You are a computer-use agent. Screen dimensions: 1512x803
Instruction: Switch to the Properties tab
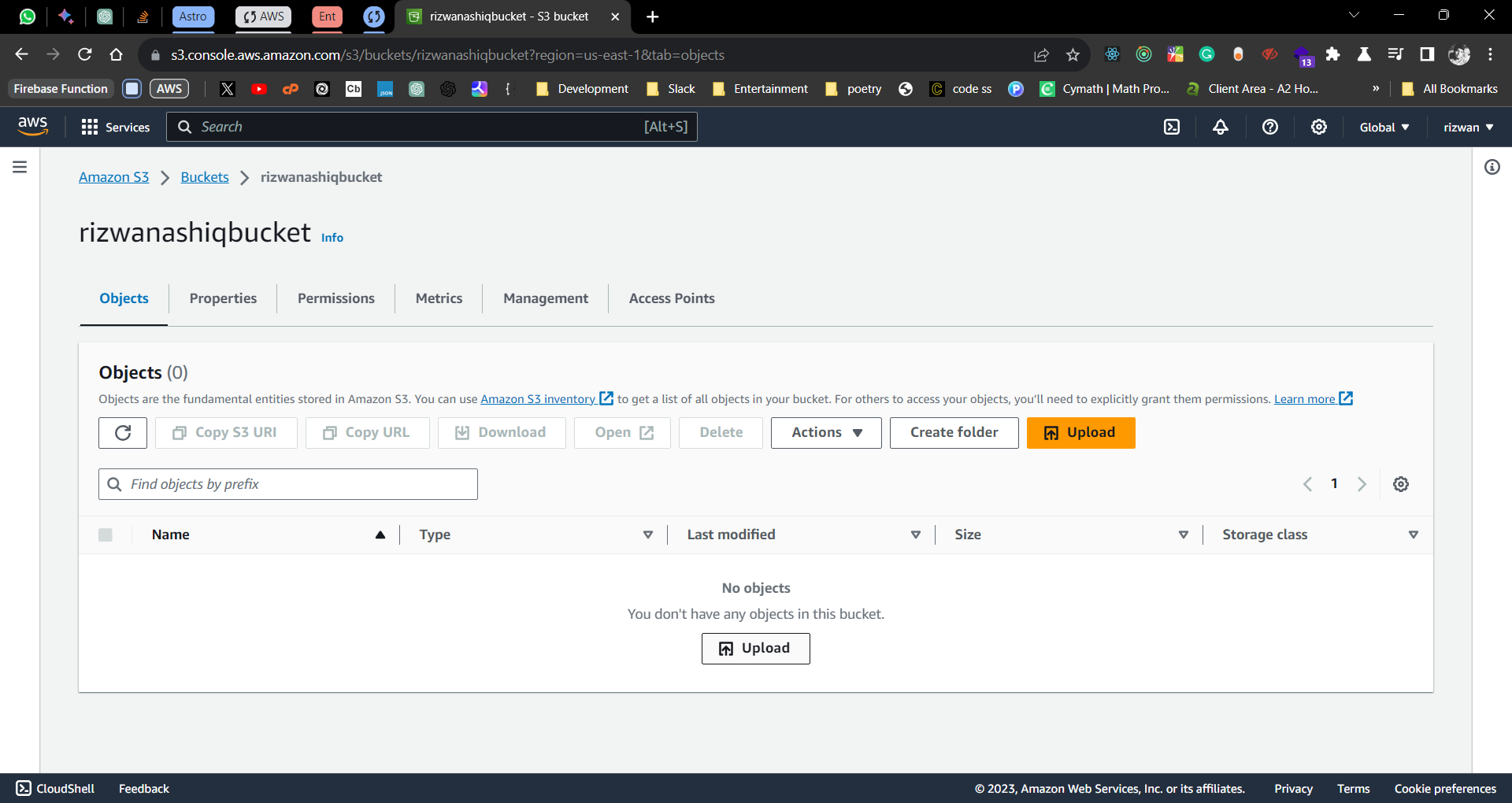coord(223,298)
